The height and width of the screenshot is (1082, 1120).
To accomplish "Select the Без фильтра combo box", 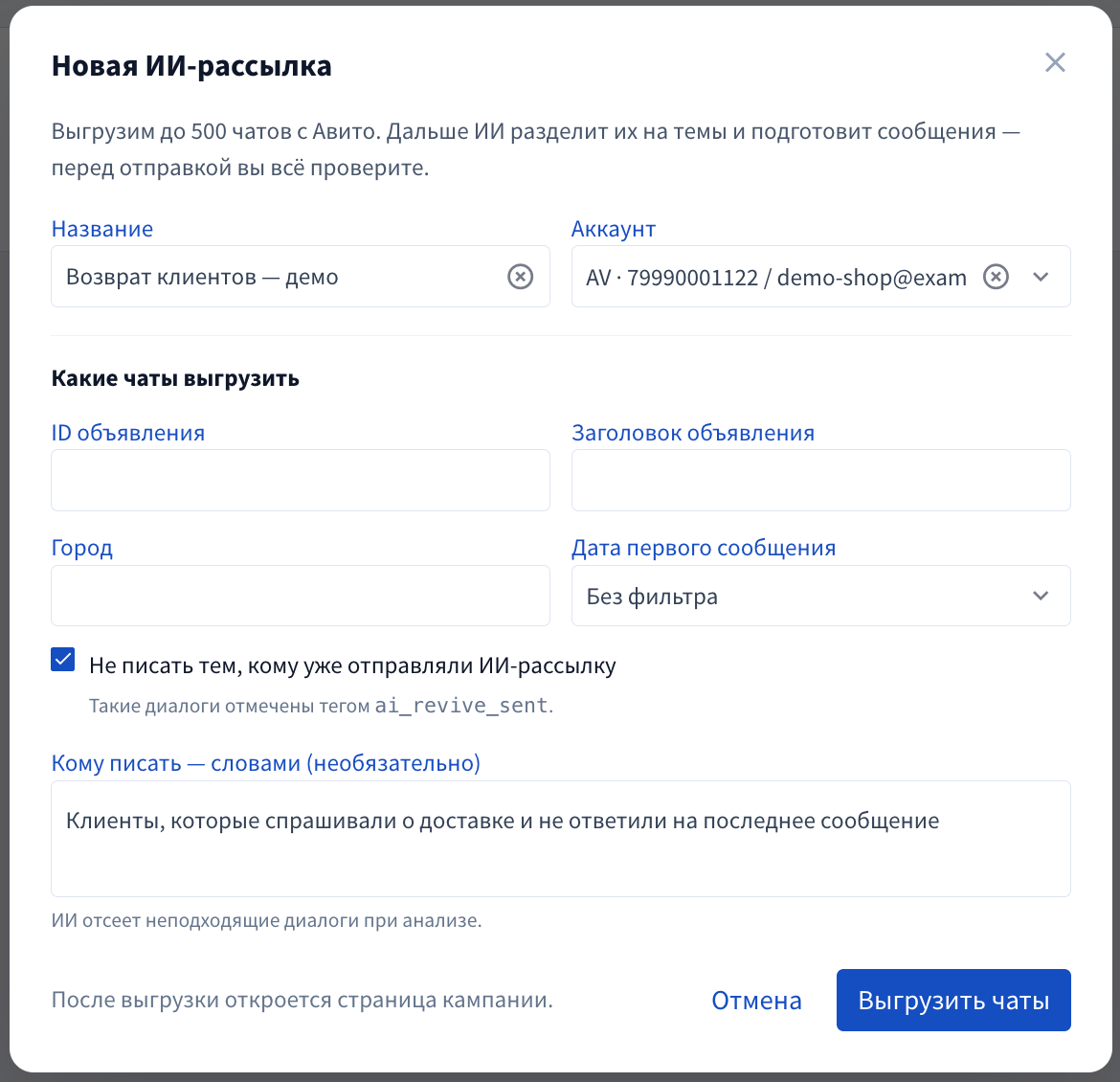I will 820,596.
